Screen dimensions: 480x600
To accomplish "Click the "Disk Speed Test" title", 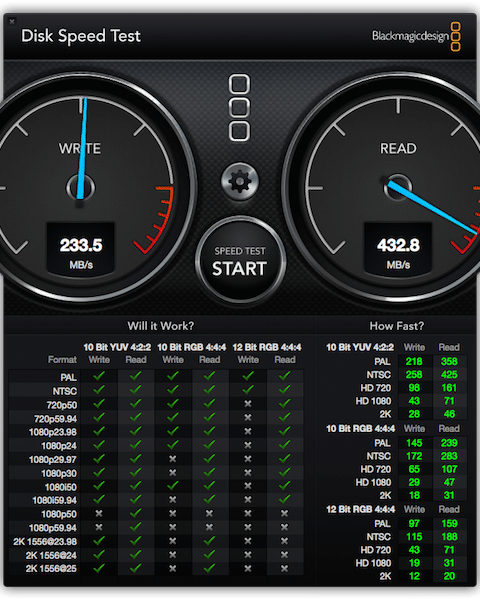I will (81, 36).
